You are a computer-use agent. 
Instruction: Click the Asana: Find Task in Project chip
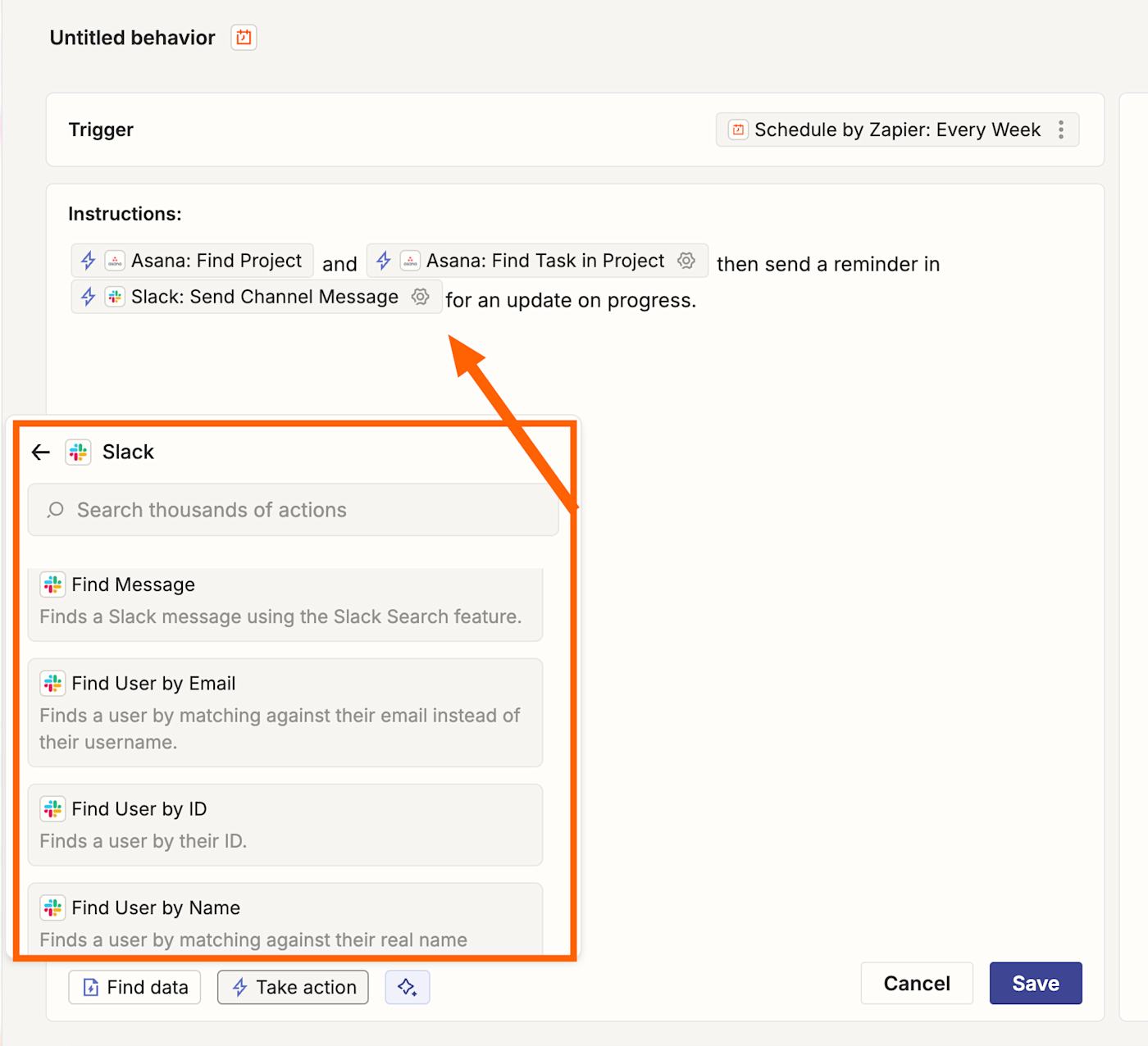point(537,261)
